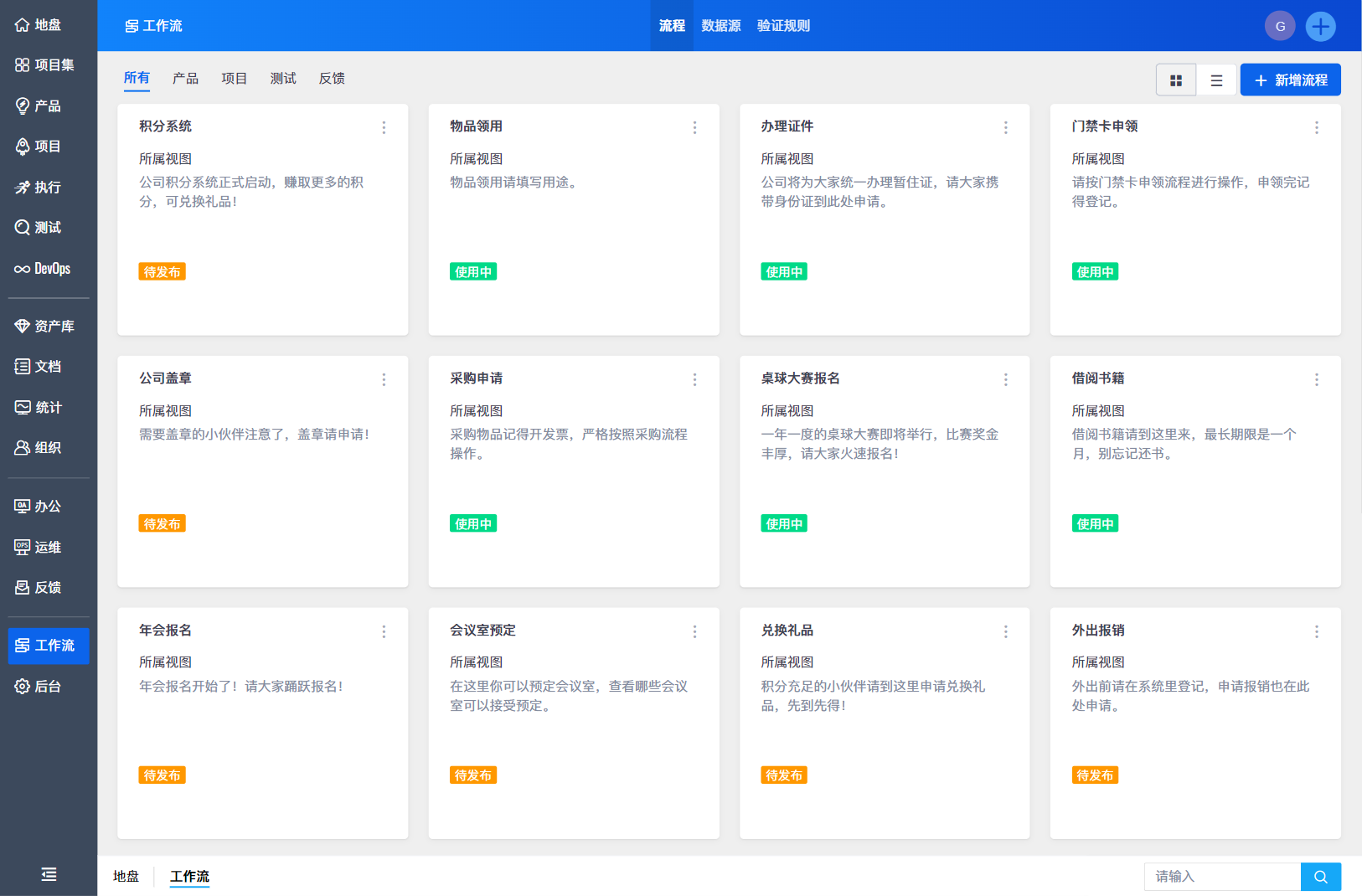Open more options for 兑换礼品 card

click(x=1006, y=631)
